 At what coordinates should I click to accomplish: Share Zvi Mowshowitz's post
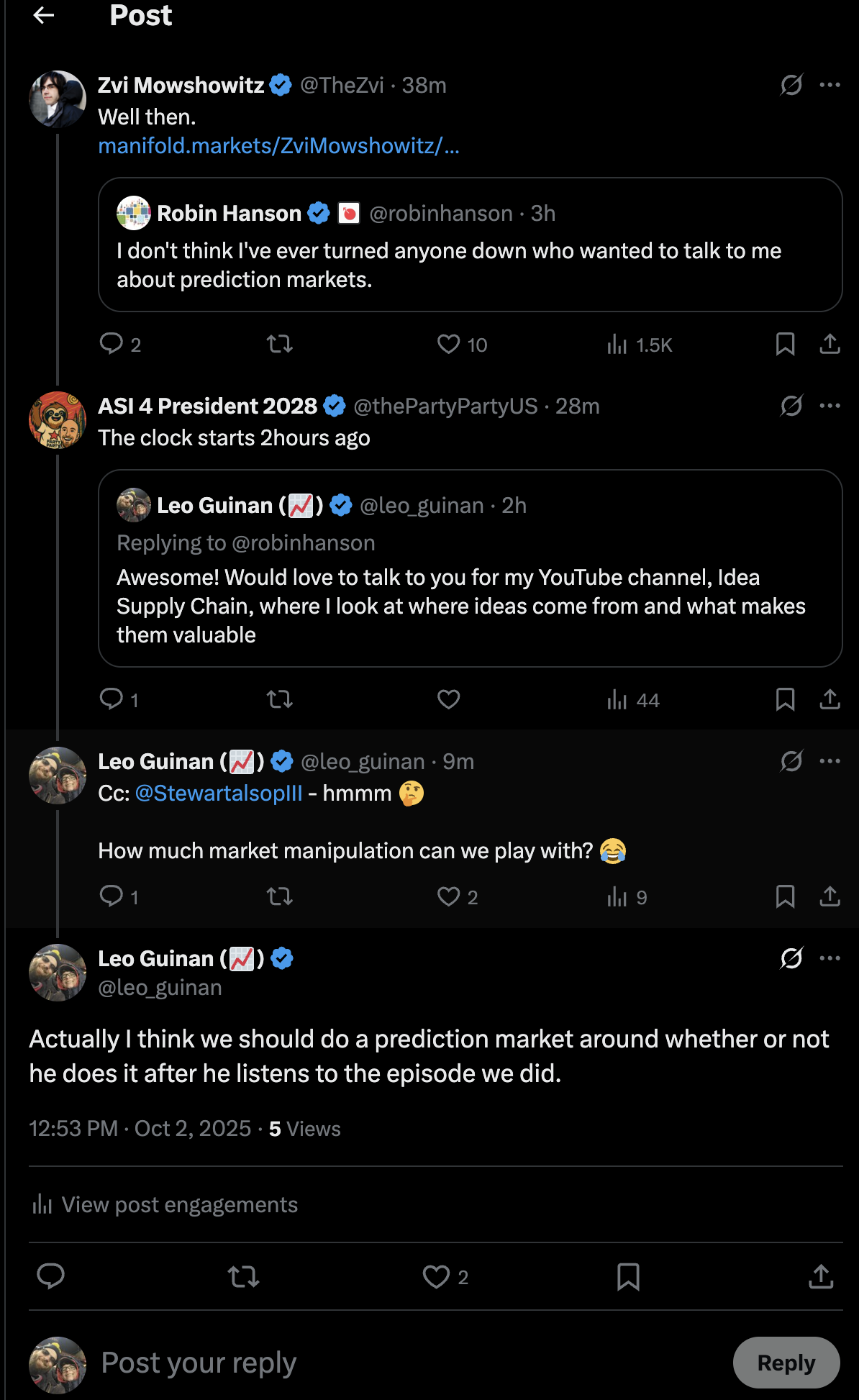click(x=830, y=345)
